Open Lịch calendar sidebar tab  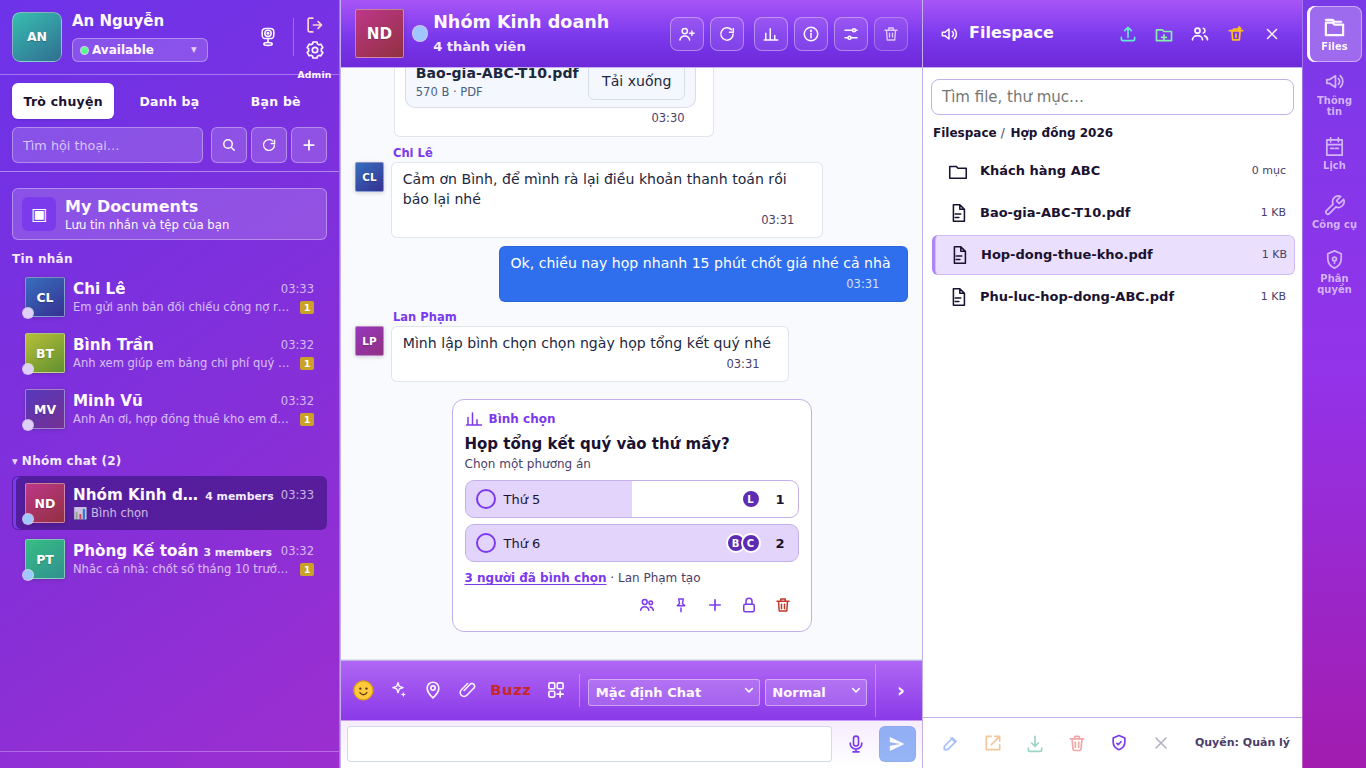(x=1334, y=154)
